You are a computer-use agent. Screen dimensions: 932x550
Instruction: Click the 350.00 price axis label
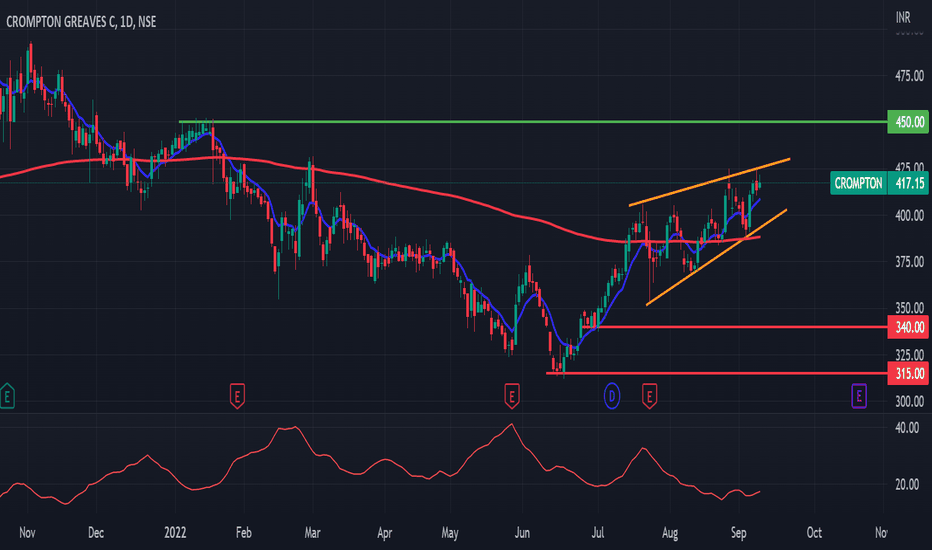coord(909,308)
